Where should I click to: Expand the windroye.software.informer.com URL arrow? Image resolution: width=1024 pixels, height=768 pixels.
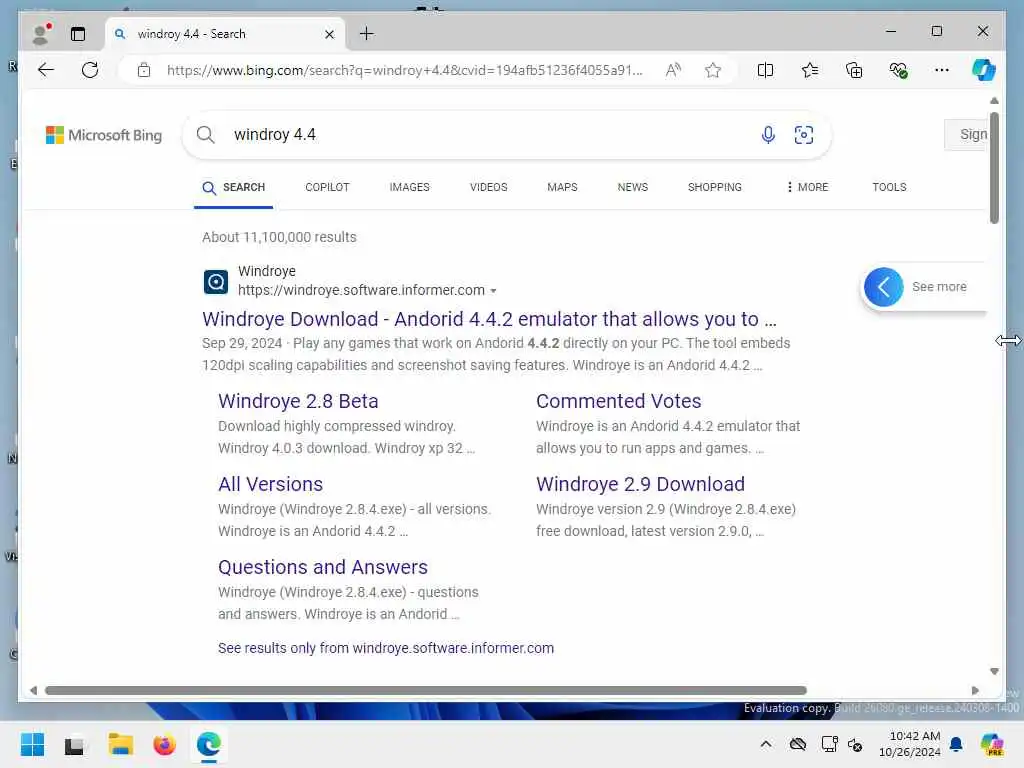coord(494,291)
